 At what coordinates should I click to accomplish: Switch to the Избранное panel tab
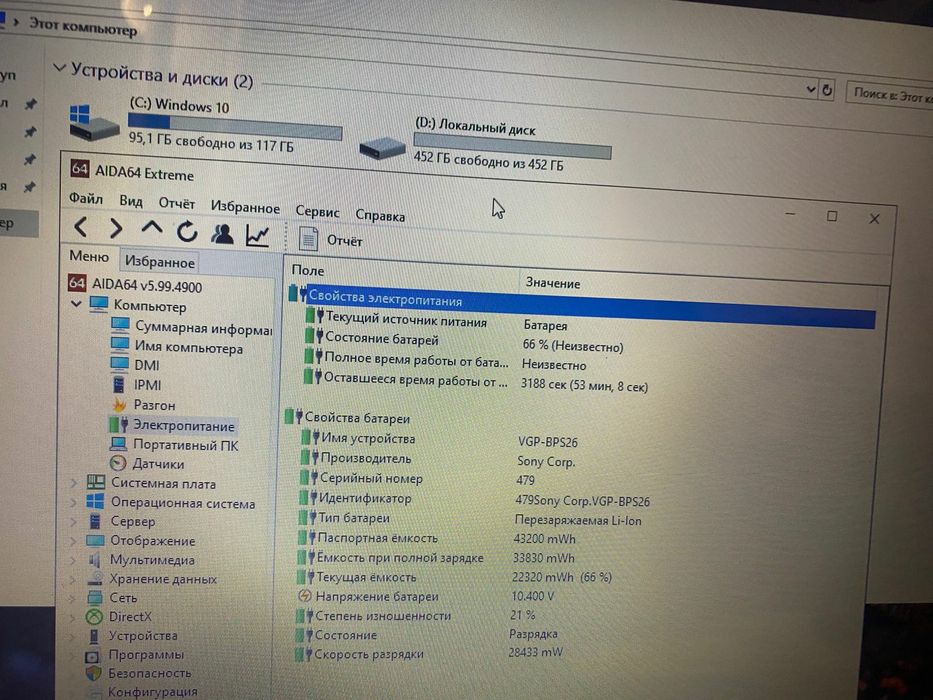[159, 262]
